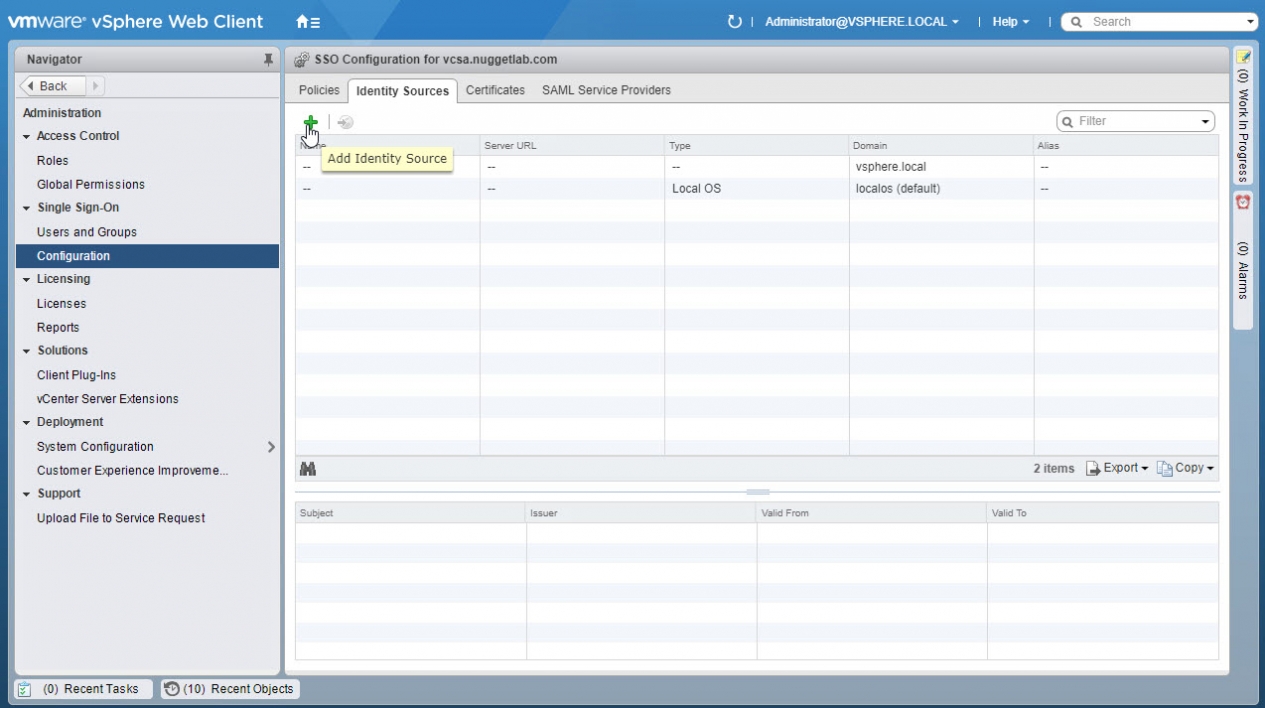The image size is (1265, 708).
Task: Open the Help dropdown menu
Action: coord(1010,21)
